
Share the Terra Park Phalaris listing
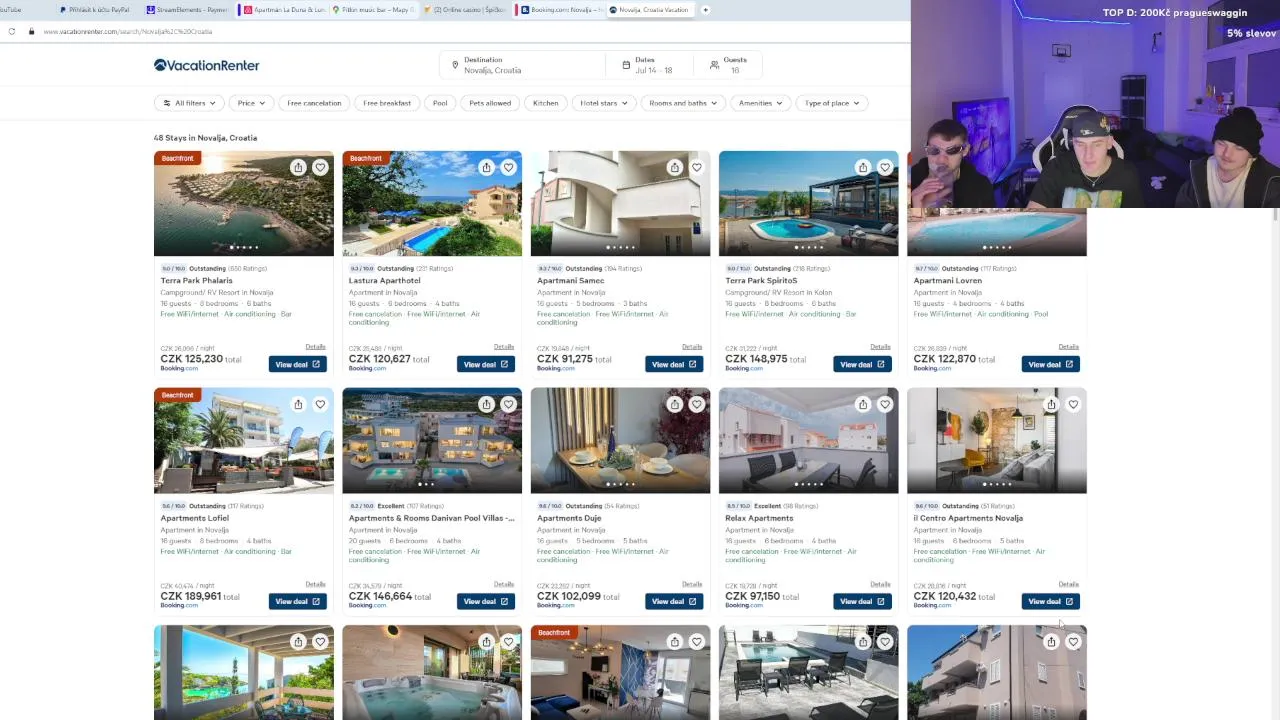tap(298, 167)
